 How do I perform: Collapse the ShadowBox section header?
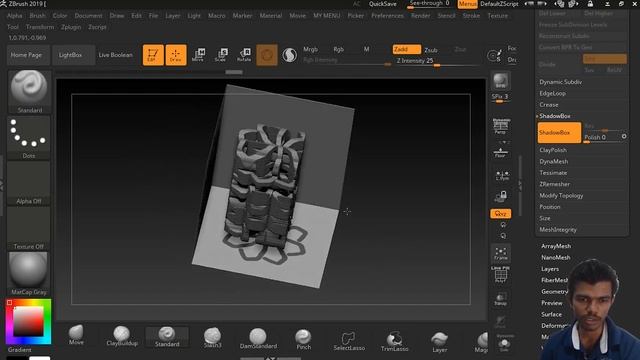(x=555, y=116)
